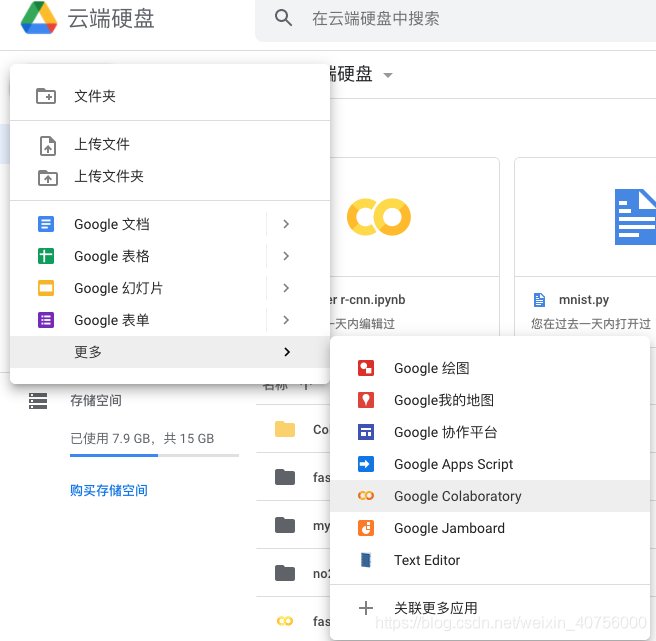Open the mnist.py file thumbnail

[585, 217]
